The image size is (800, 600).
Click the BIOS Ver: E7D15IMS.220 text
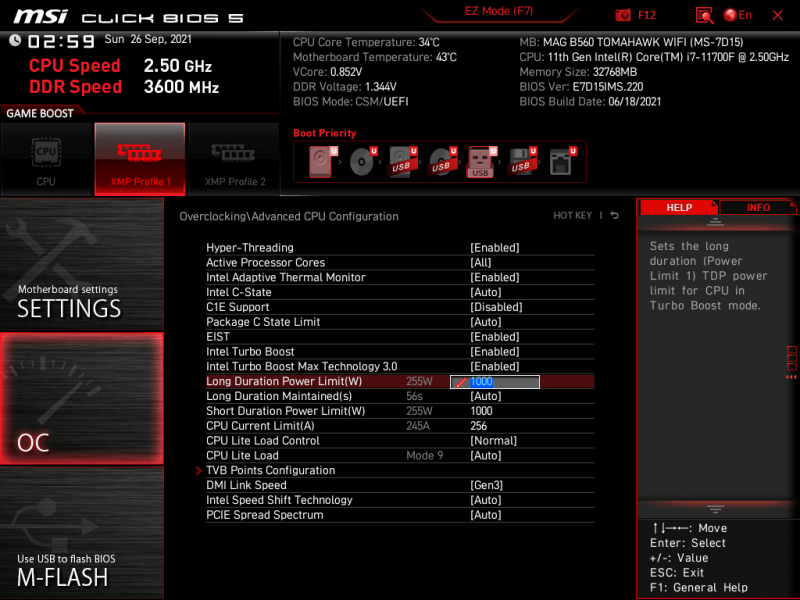(x=581, y=87)
